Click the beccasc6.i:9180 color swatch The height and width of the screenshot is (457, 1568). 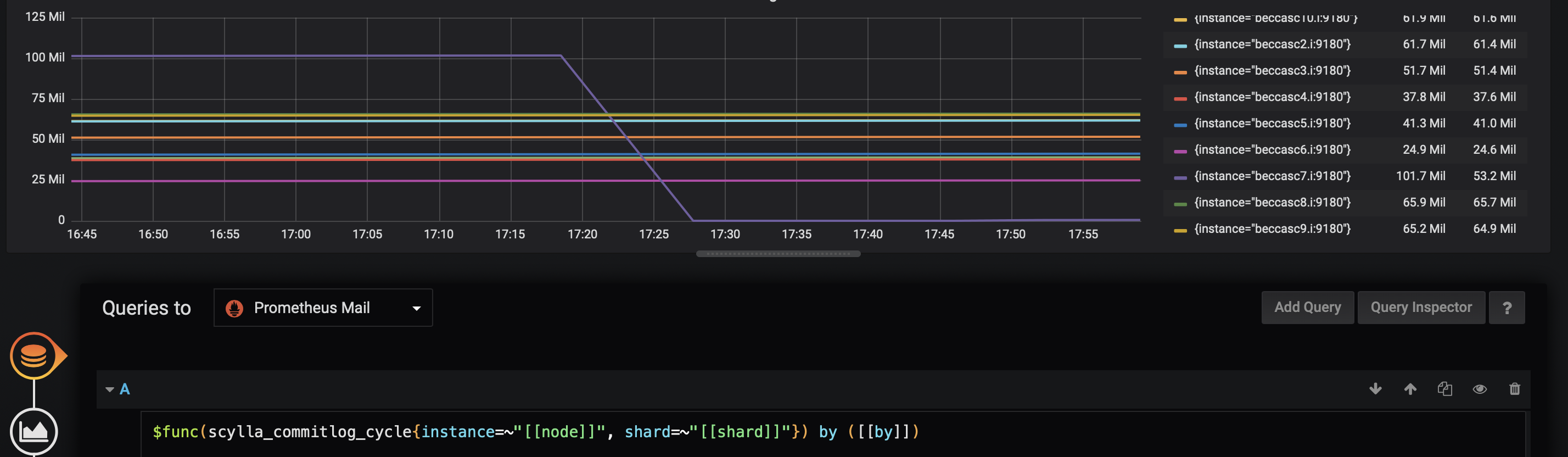tap(1180, 151)
